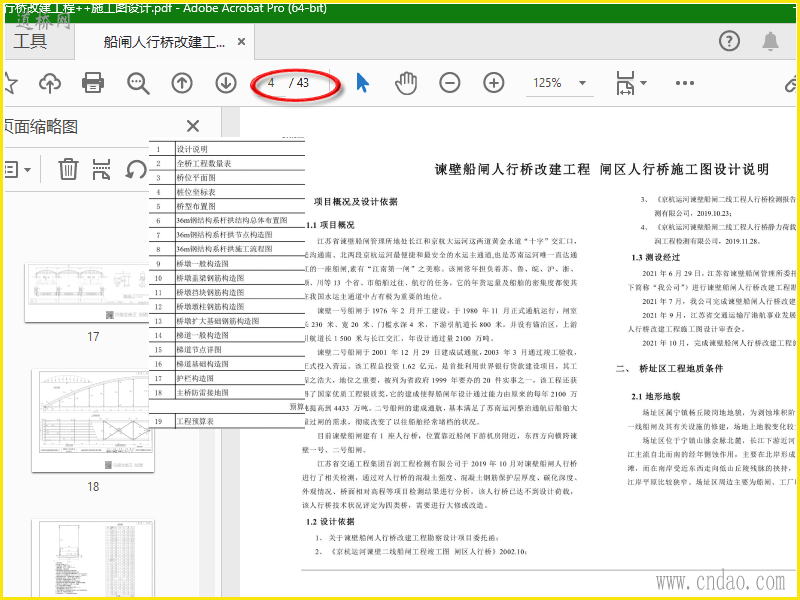Go to the next page arrow

226,83
